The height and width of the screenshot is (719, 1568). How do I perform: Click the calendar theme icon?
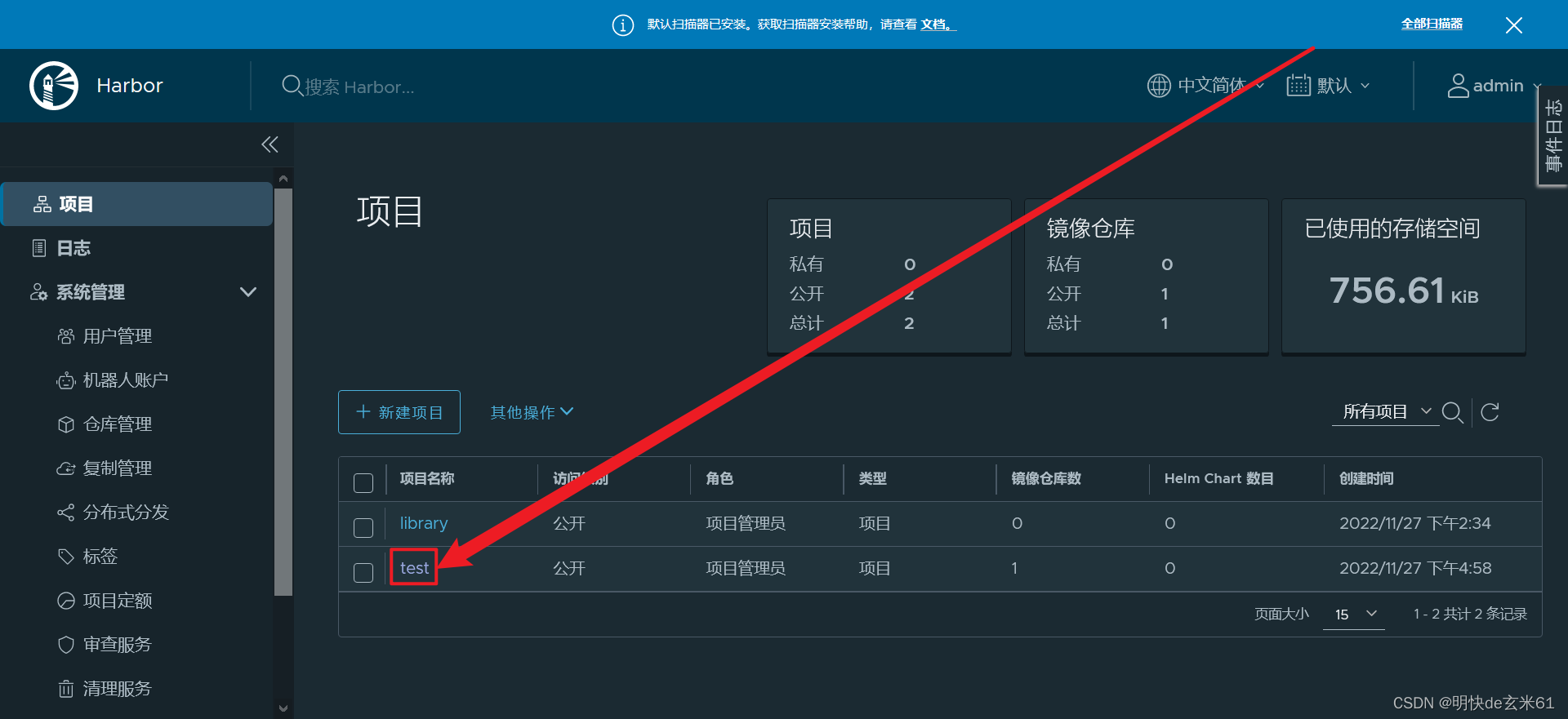(x=1298, y=86)
